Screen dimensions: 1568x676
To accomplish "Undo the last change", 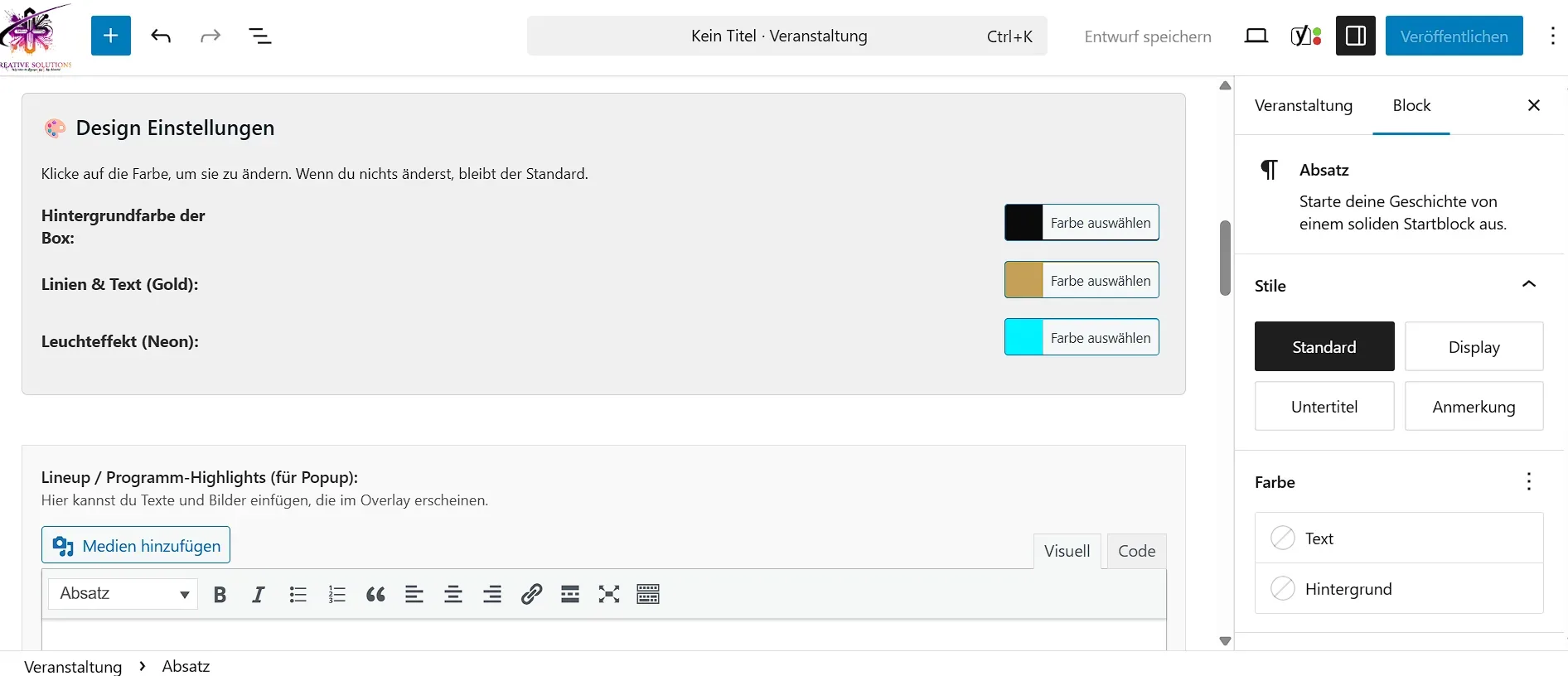I will click(161, 36).
